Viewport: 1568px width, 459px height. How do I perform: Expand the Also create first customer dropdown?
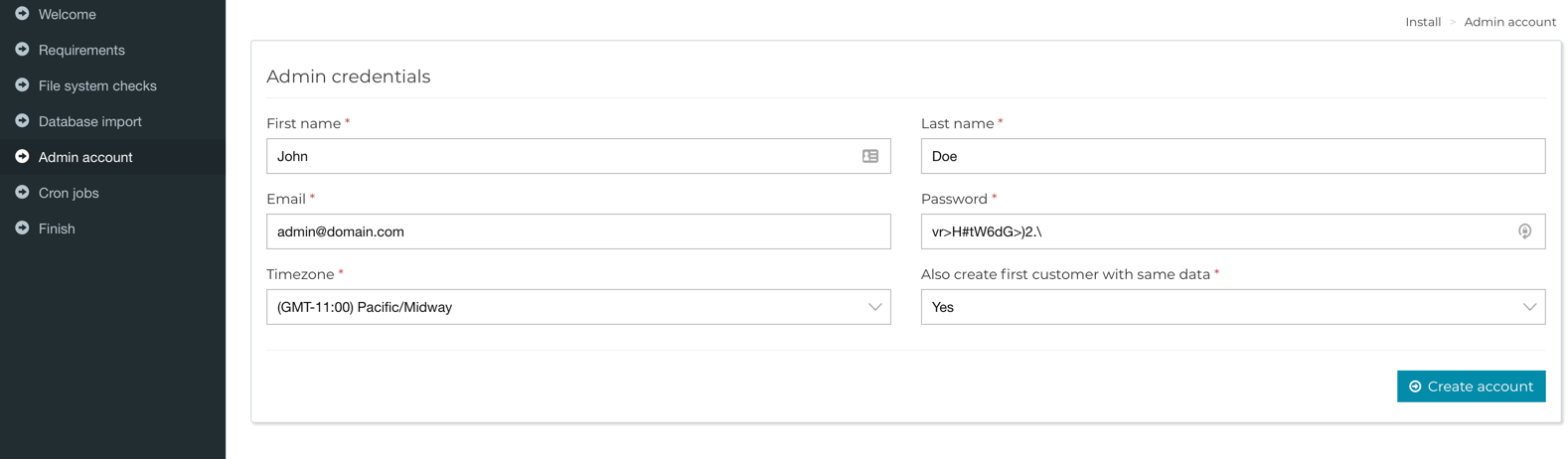coord(1233,307)
